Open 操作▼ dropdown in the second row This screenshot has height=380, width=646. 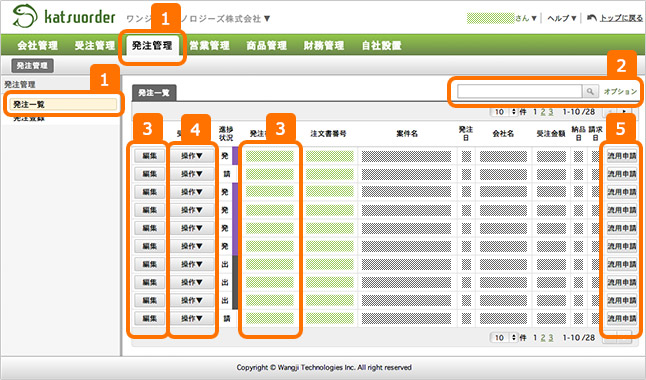tap(192, 174)
